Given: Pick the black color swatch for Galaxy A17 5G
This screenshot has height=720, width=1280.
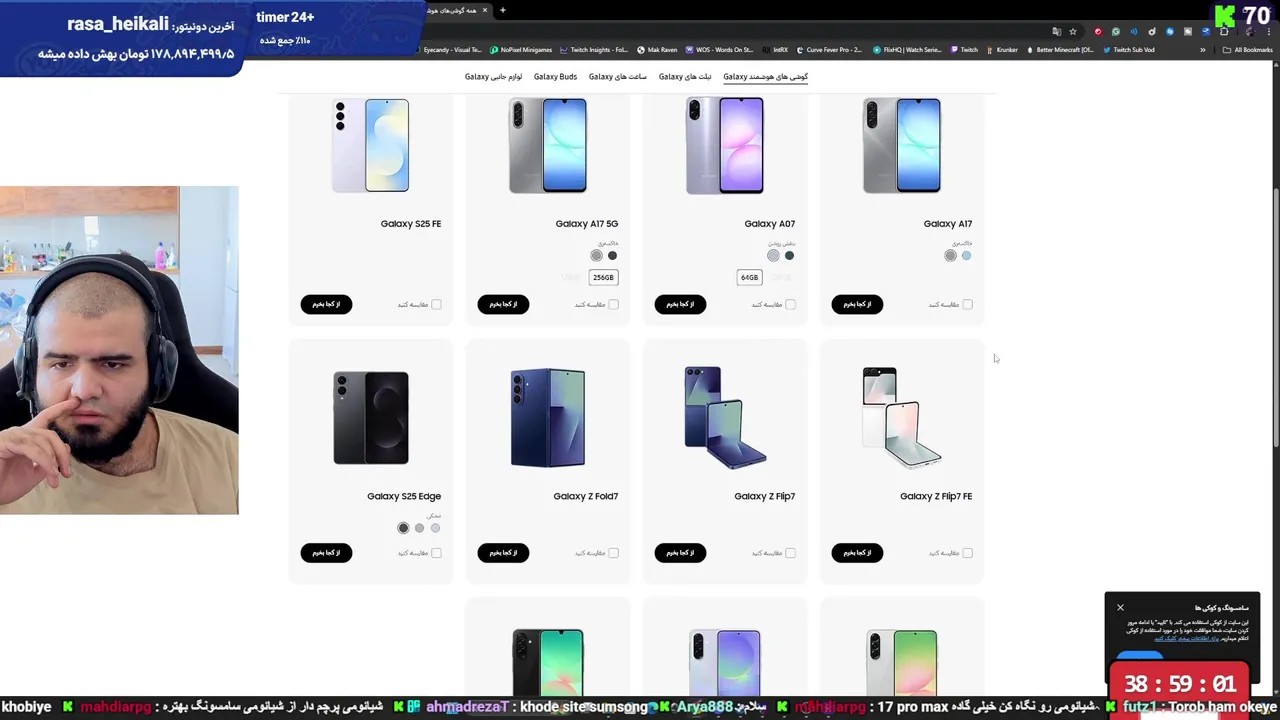Looking at the screenshot, I should (613, 256).
